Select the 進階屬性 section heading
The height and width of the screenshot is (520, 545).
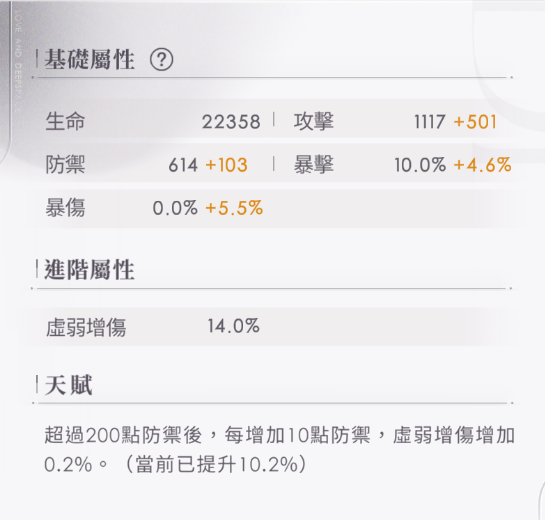(x=89, y=270)
